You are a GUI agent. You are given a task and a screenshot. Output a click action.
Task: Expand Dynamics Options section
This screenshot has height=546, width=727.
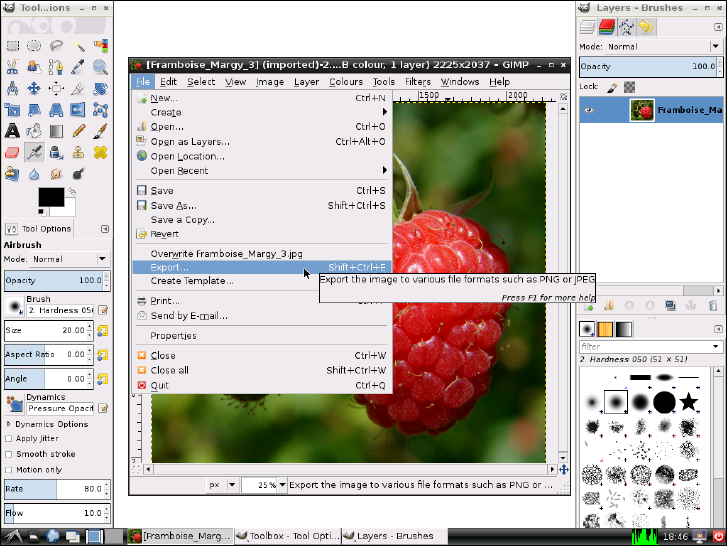(x=8, y=424)
